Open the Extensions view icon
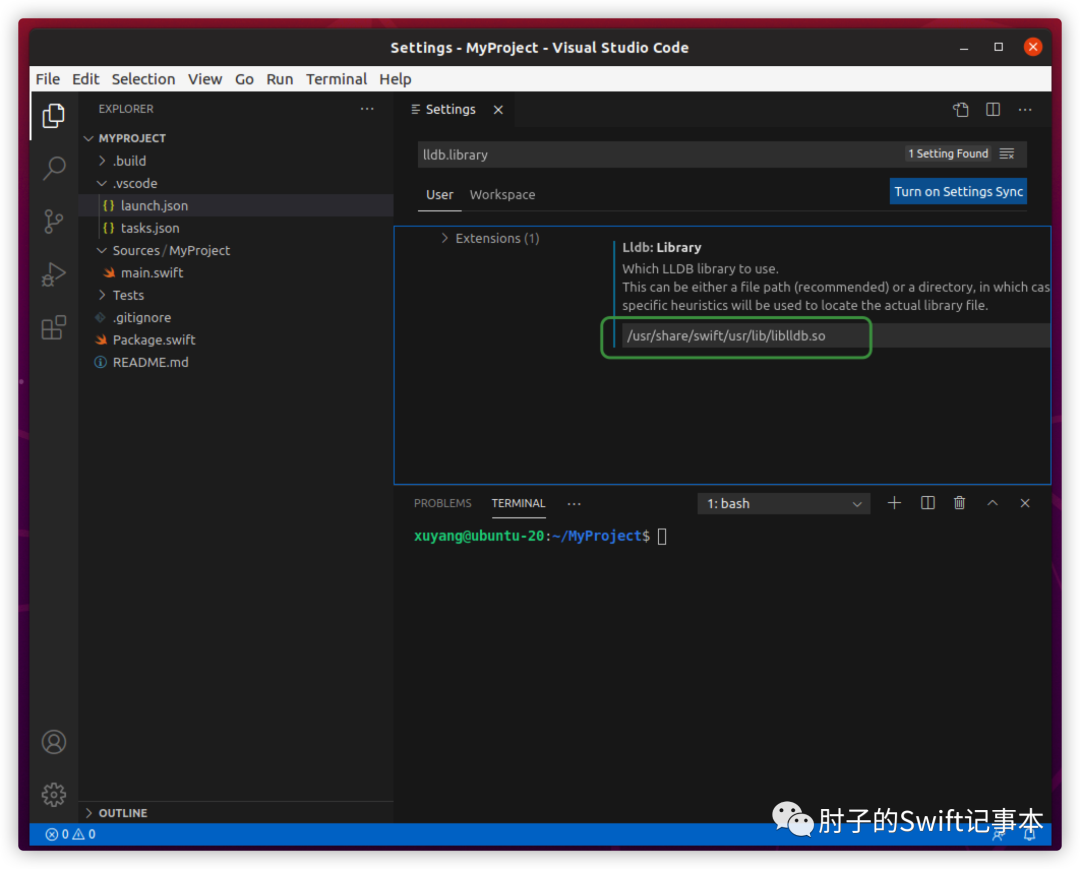 [x=54, y=328]
